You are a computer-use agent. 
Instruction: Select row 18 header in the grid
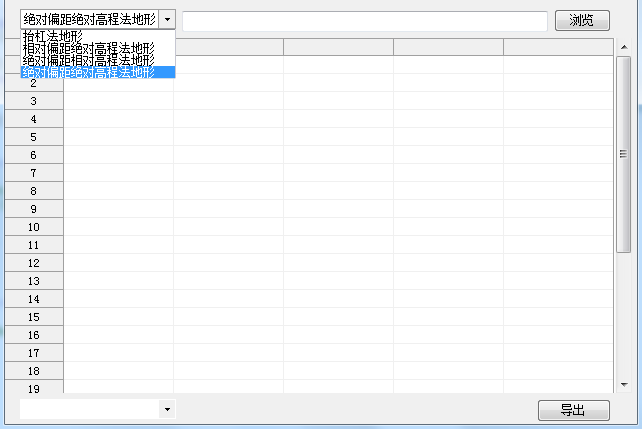point(33,371)
